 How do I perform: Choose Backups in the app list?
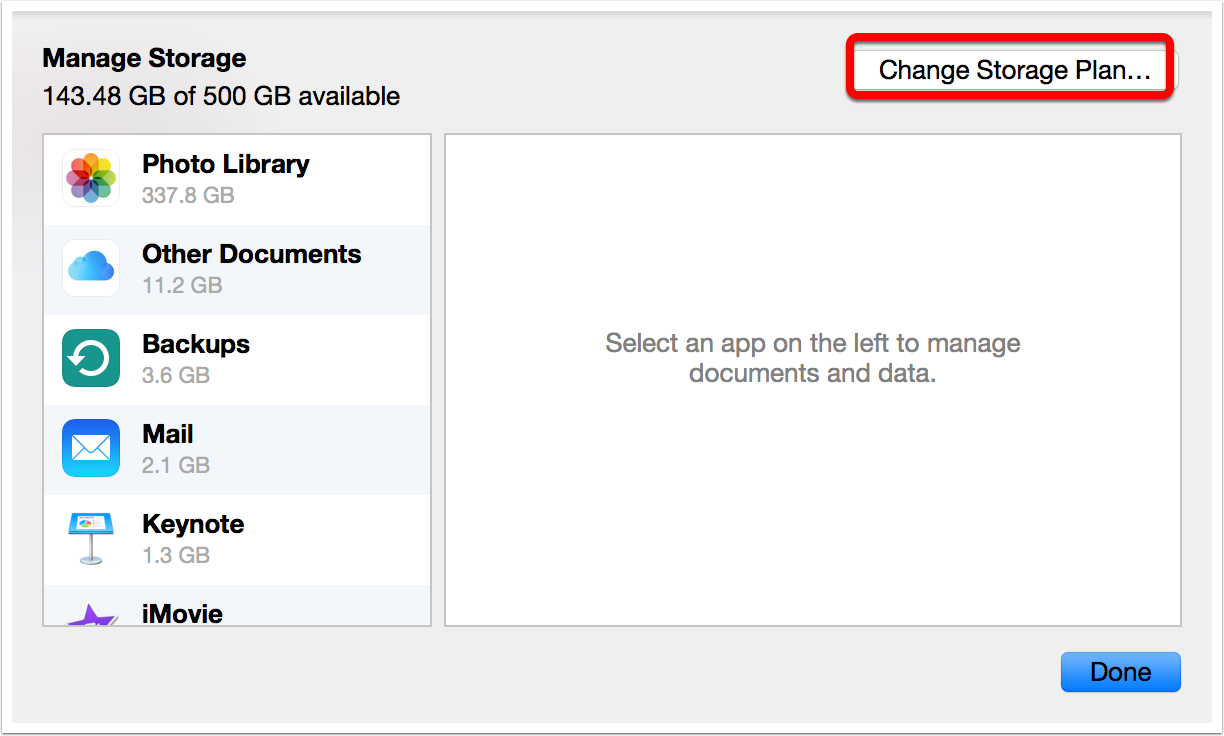pos(196,344)
